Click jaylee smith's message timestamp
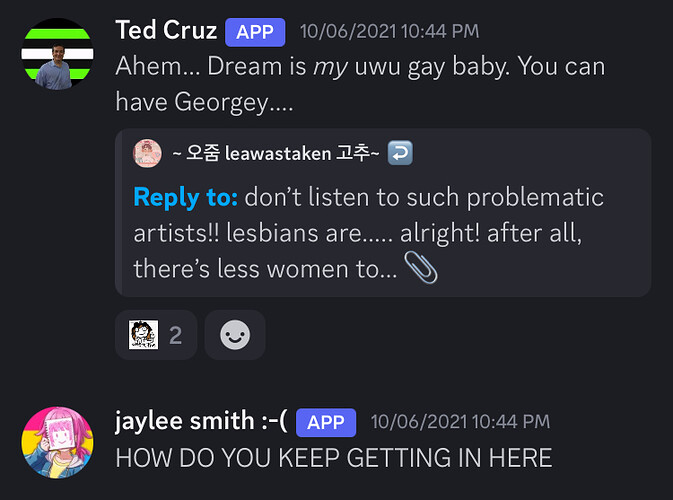The width and height of the screenshot is (673, 500). tap(460, 422)
